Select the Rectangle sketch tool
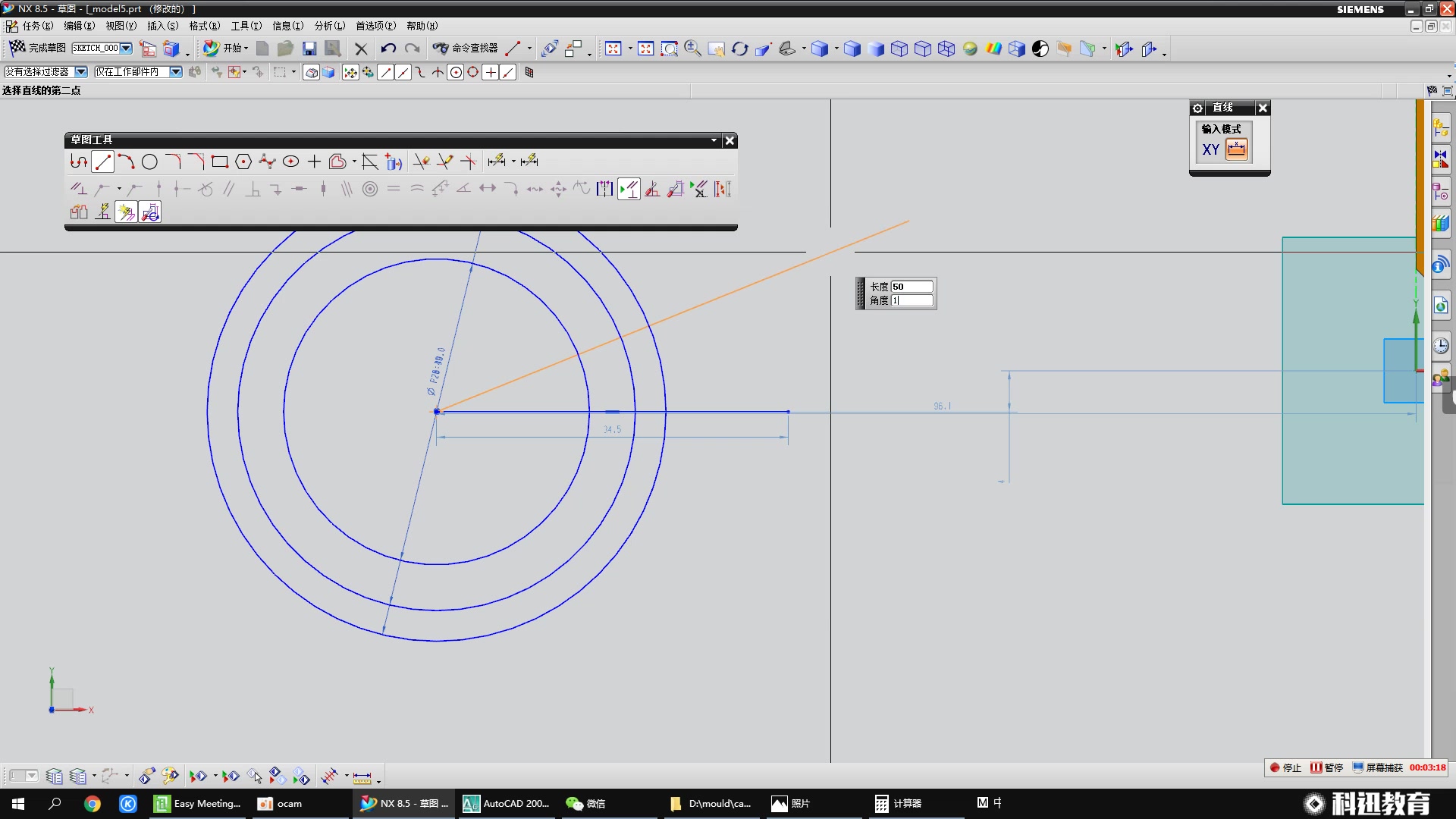 tap(220, 162)
